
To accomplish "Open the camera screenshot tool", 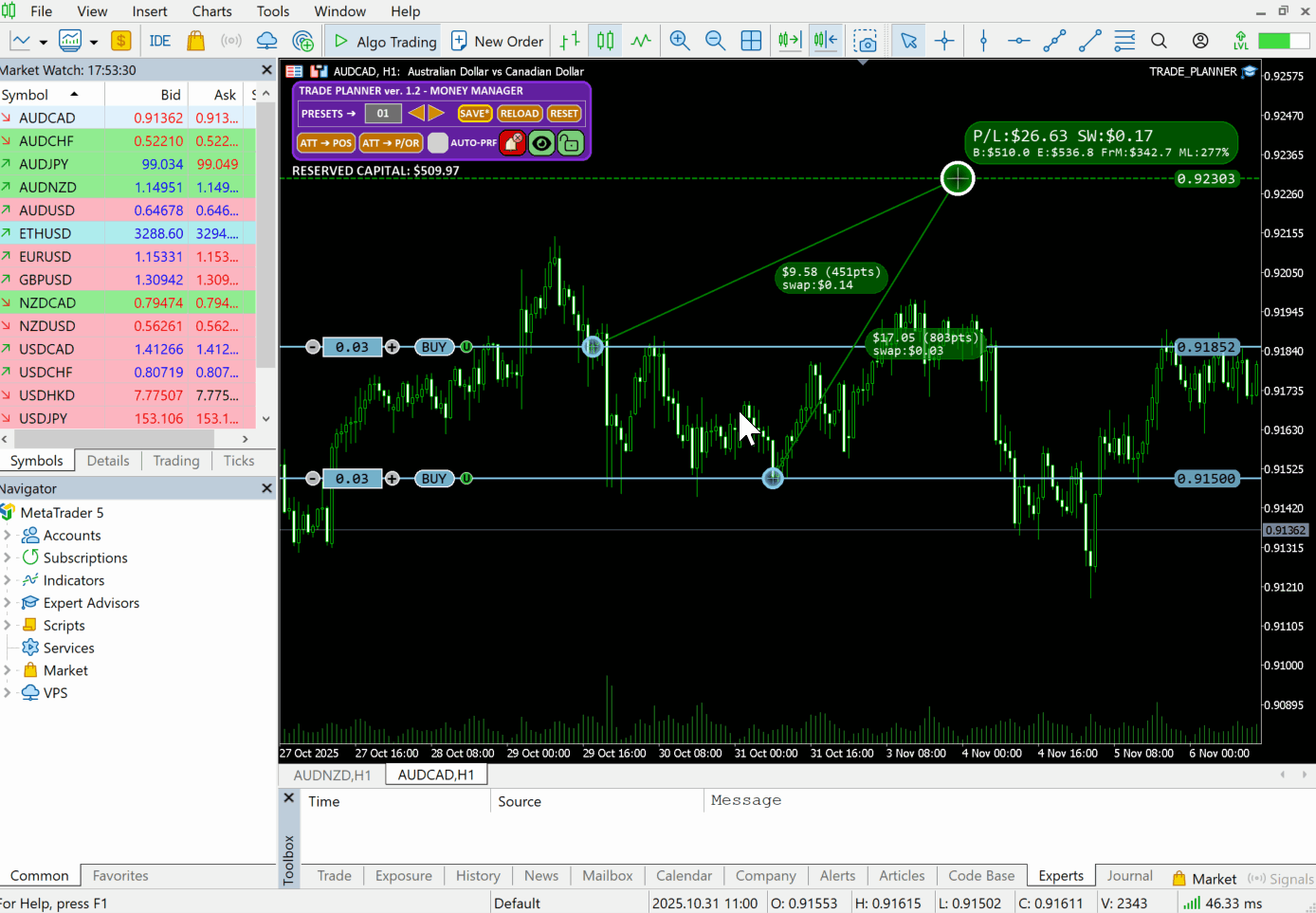I will 865,41.
